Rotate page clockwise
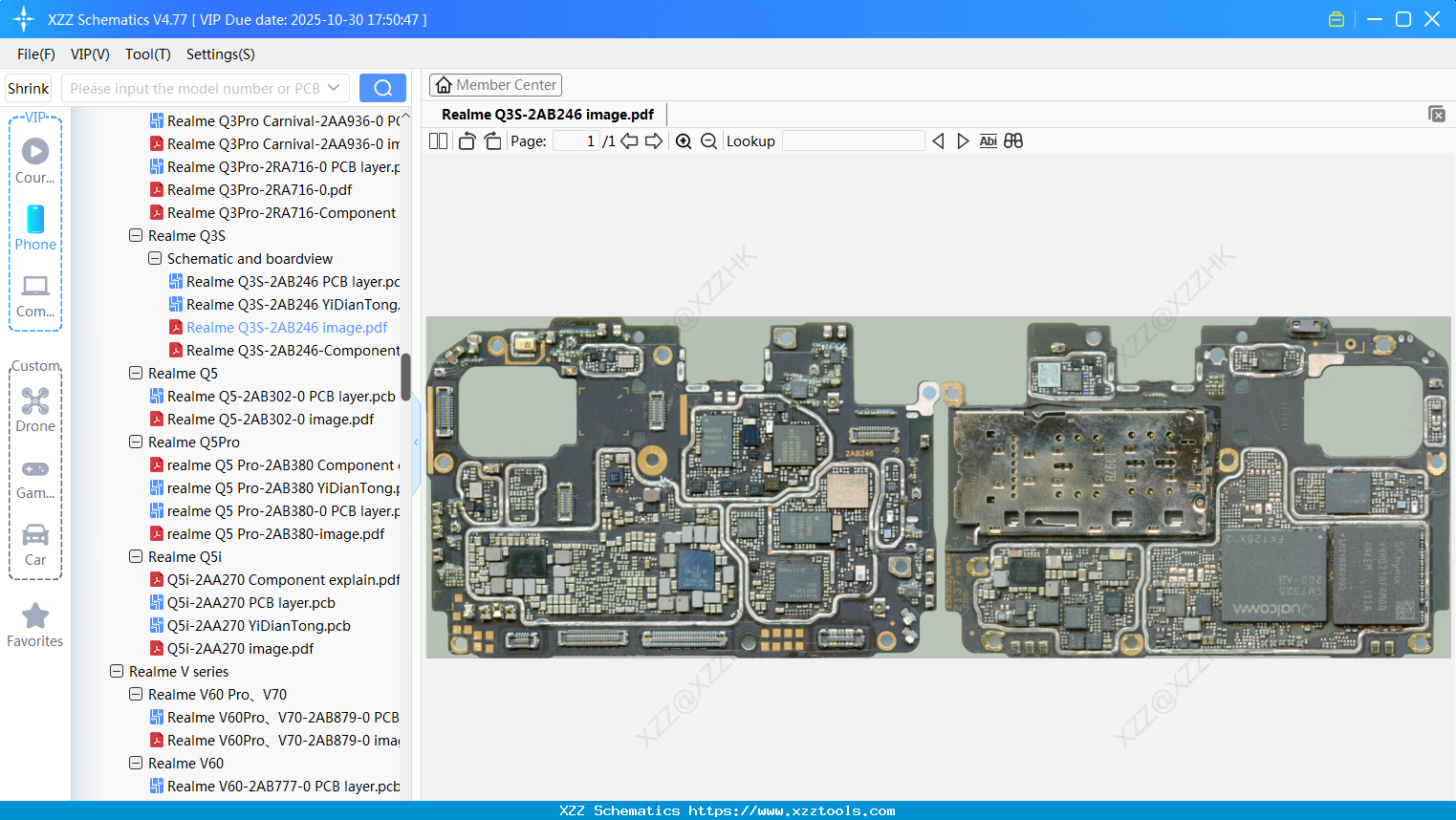The height and width of the screenshot is (820, 1456). (492, 141)
